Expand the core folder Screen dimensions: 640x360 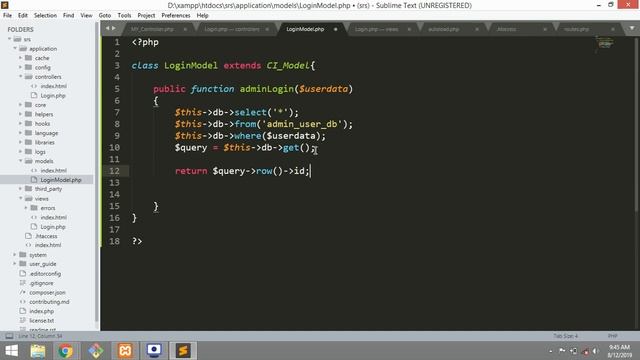[x=20, y=105]
